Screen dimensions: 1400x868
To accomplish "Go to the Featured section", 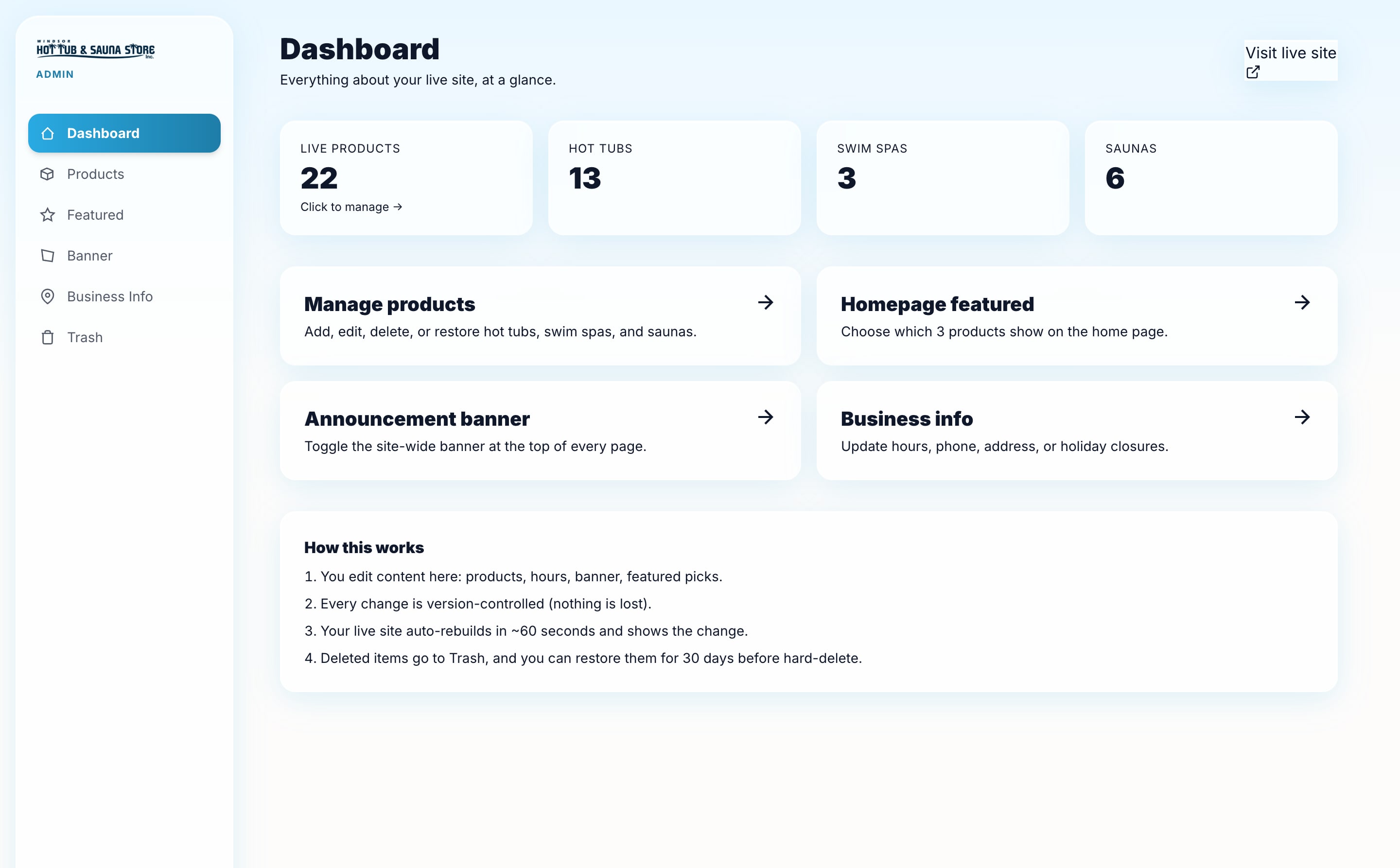I will (124, 215).
